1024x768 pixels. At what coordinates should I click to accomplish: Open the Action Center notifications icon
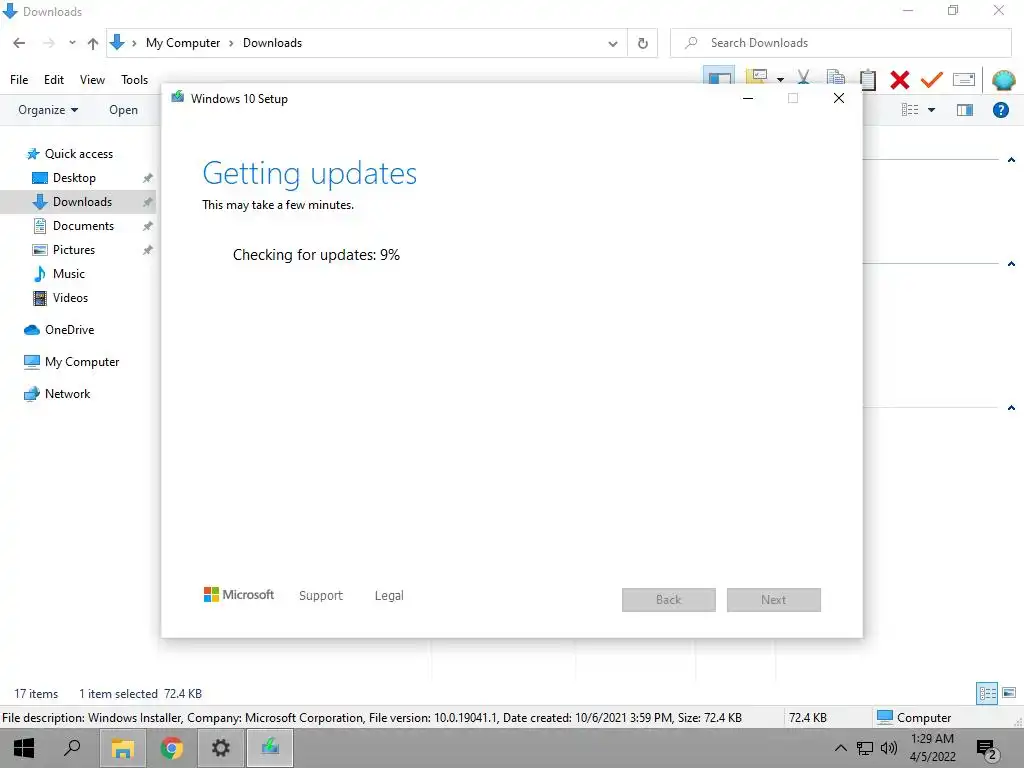(987, 749)
